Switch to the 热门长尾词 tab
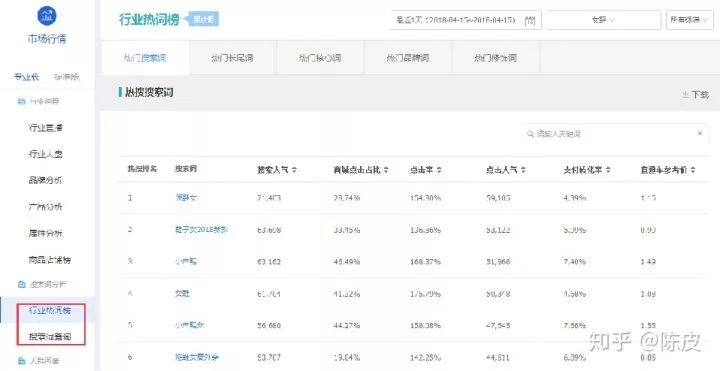720x371 pixels. pos(232,58)
